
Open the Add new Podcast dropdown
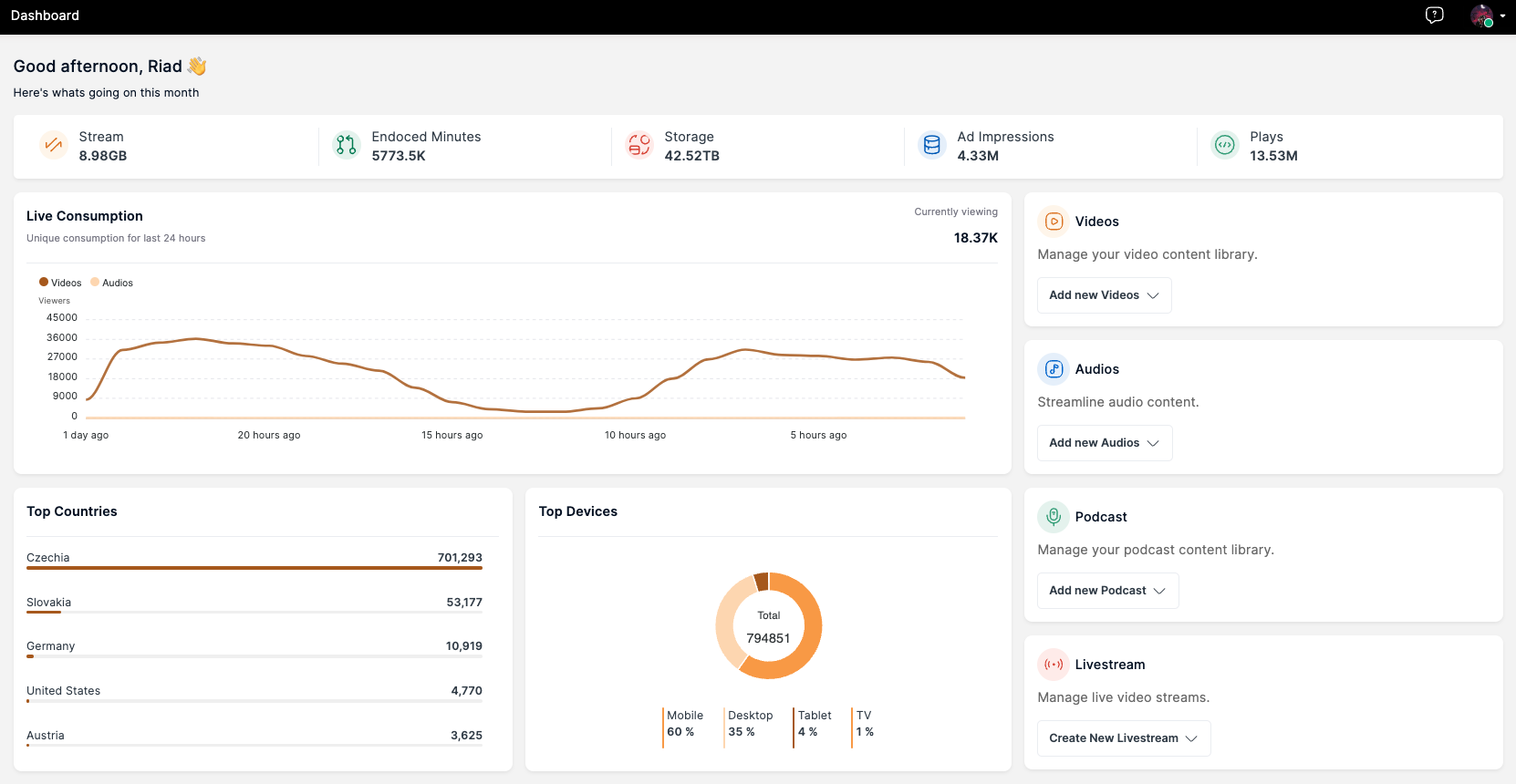click(x=1107, y=591)
